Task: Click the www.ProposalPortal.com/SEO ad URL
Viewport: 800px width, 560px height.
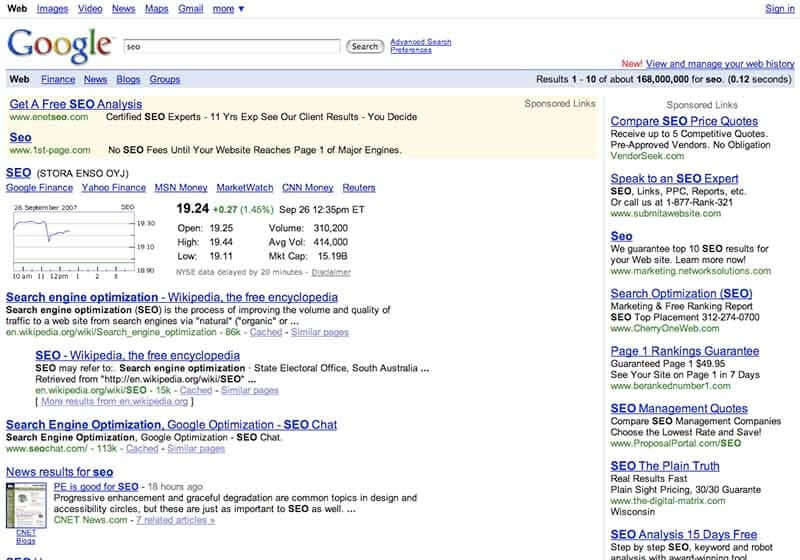Action: 676,443
